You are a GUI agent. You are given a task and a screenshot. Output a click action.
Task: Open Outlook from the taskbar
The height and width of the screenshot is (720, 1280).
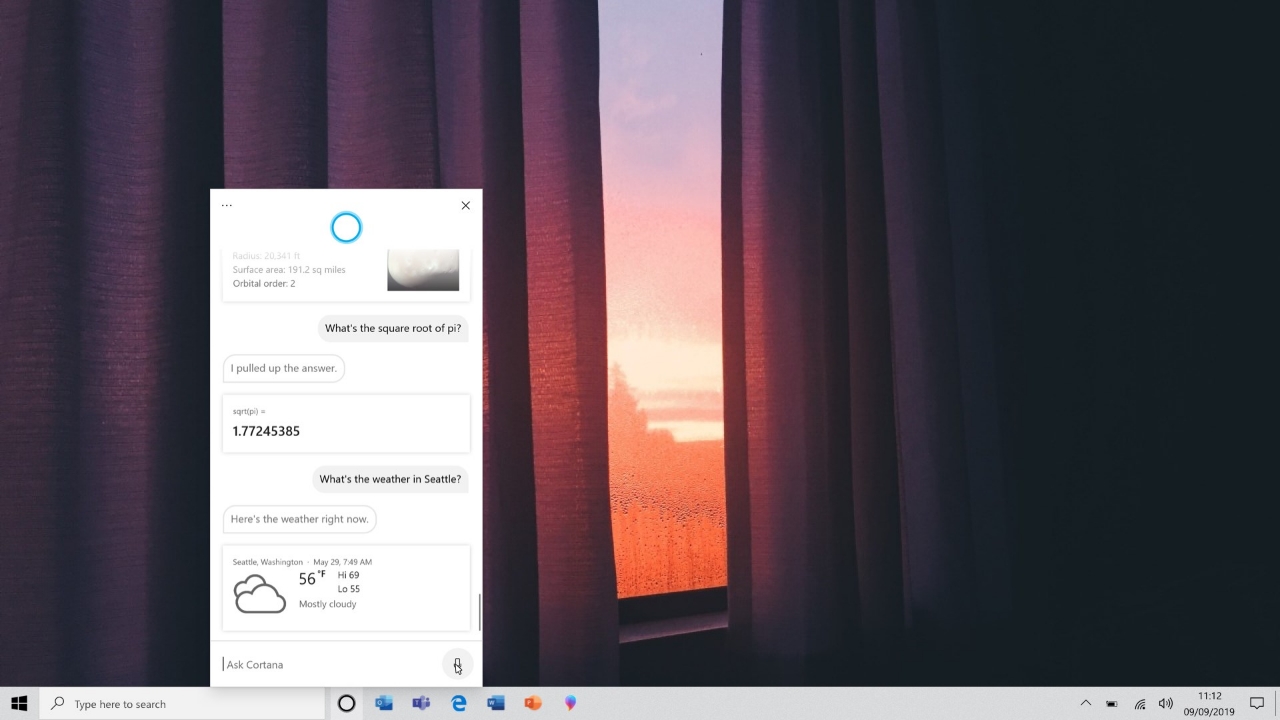384,704
